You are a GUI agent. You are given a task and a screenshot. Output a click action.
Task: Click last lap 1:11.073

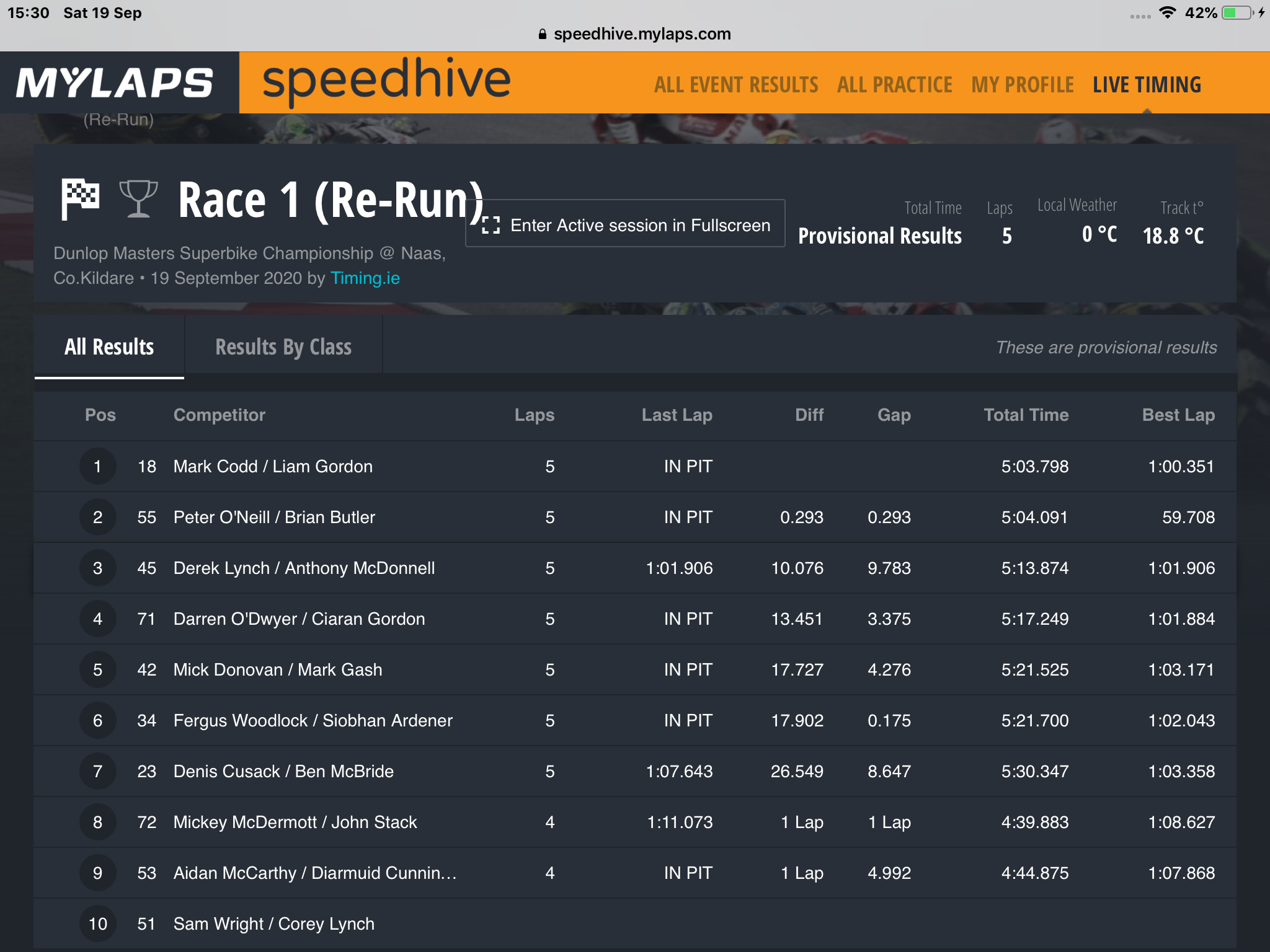[680, 822]
